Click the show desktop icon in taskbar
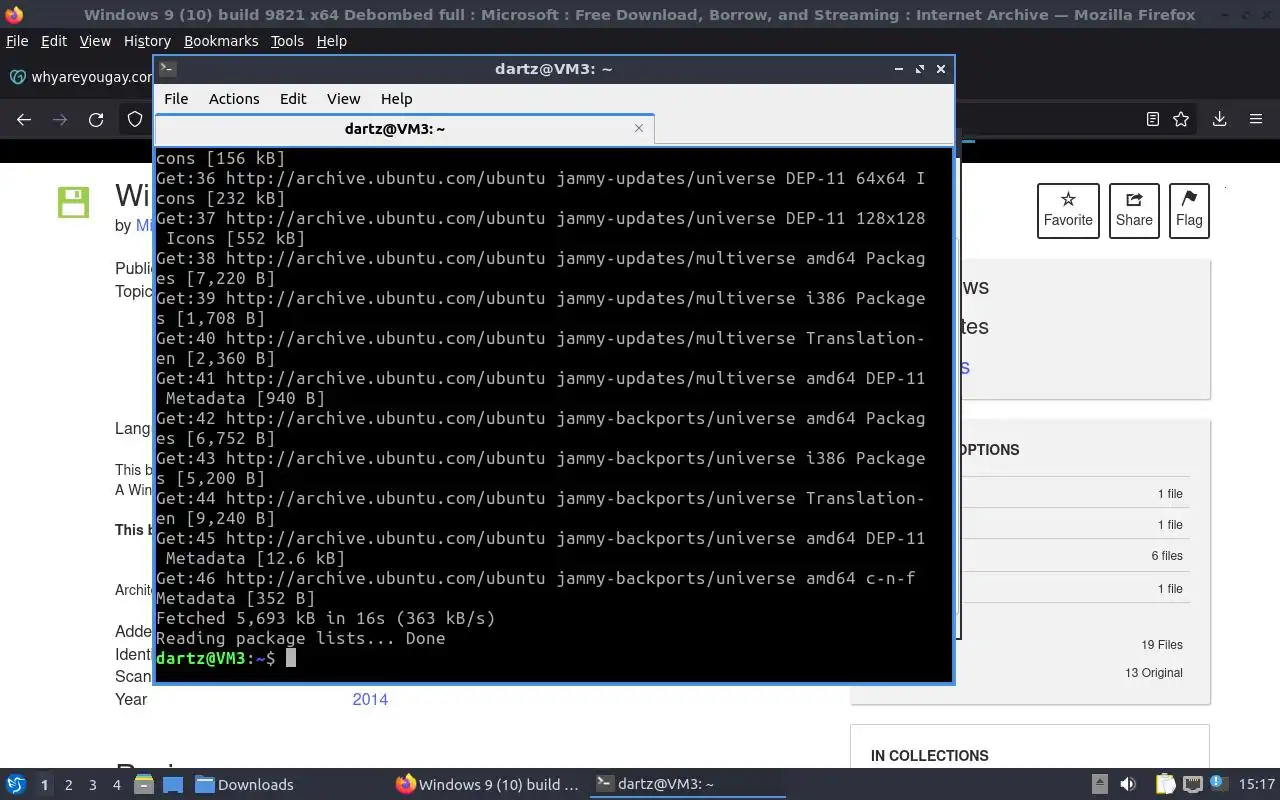1280x800 pixels. point(172,785)
